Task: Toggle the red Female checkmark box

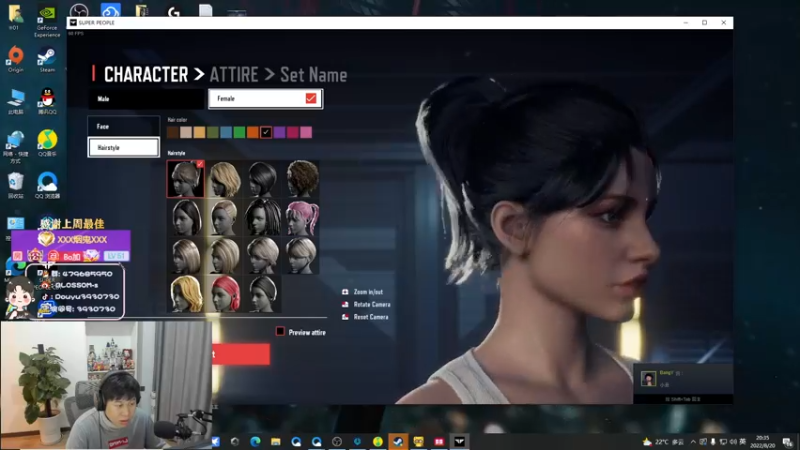Action: click(311, 98)
